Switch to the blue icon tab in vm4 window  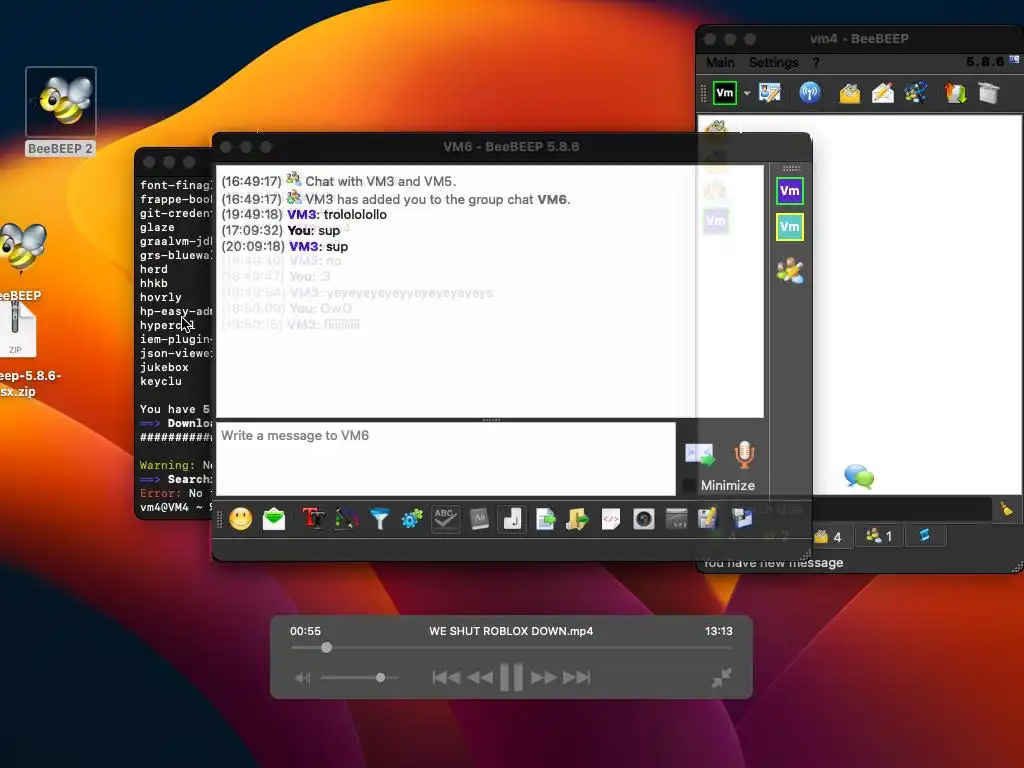[x=925, y=536]
